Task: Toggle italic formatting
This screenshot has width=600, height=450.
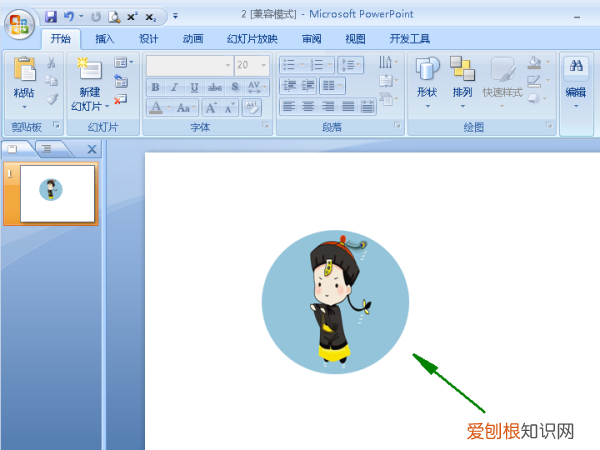Action: pos(174,87)
